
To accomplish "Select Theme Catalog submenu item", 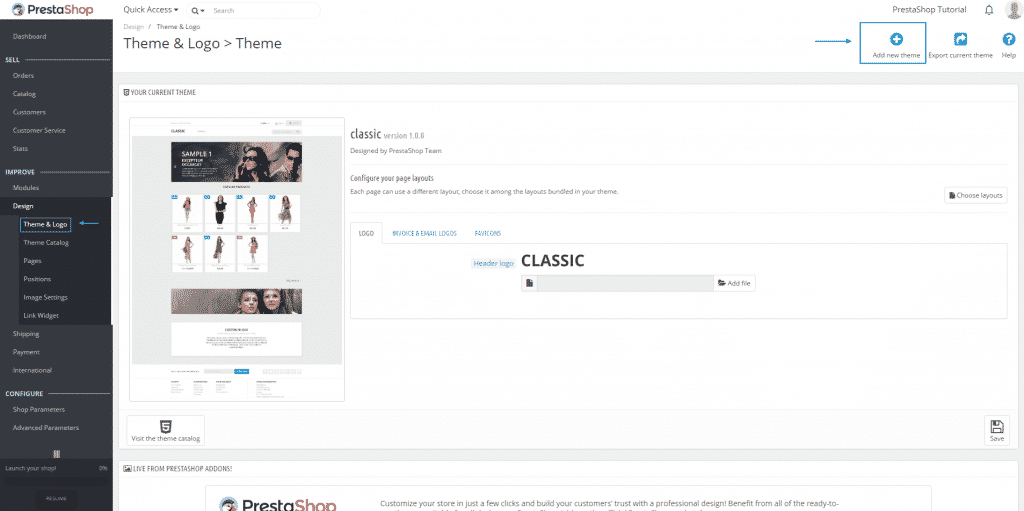I will click(x=46, y=242).
